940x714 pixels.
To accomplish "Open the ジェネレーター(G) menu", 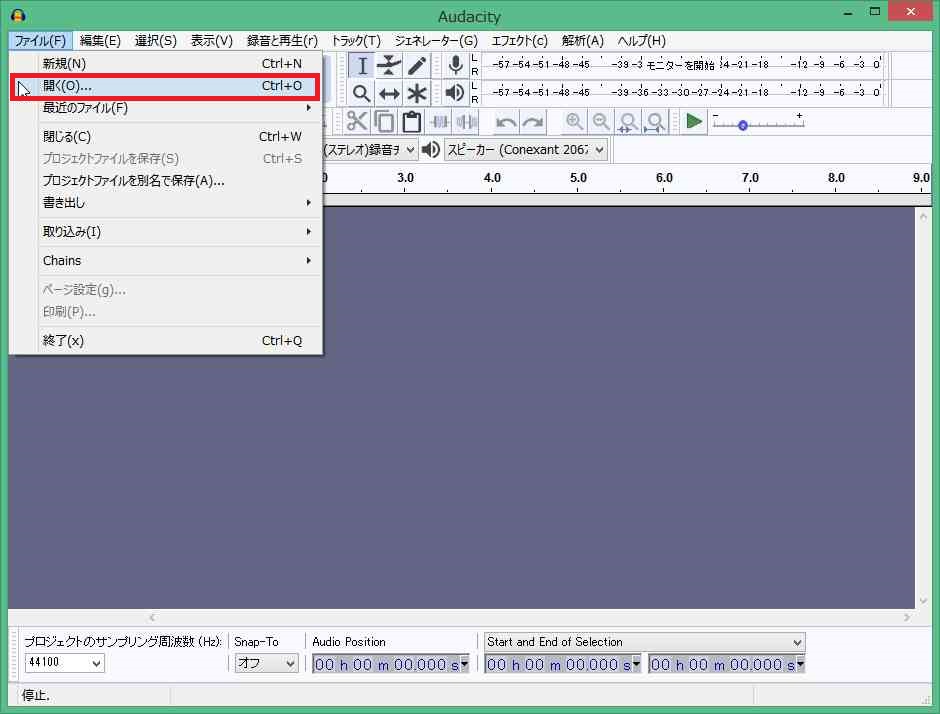I will (x=436, y=41).
